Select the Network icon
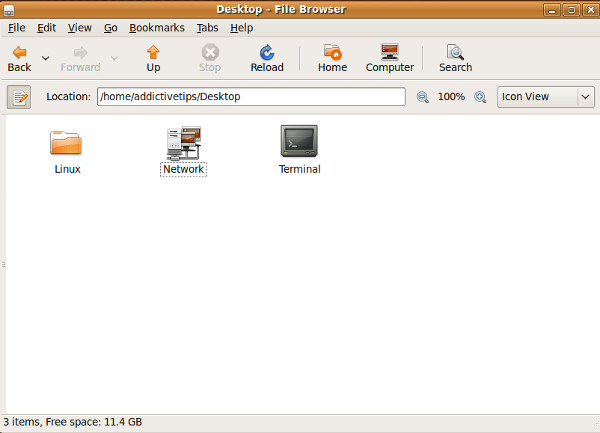 click(184, 143)
